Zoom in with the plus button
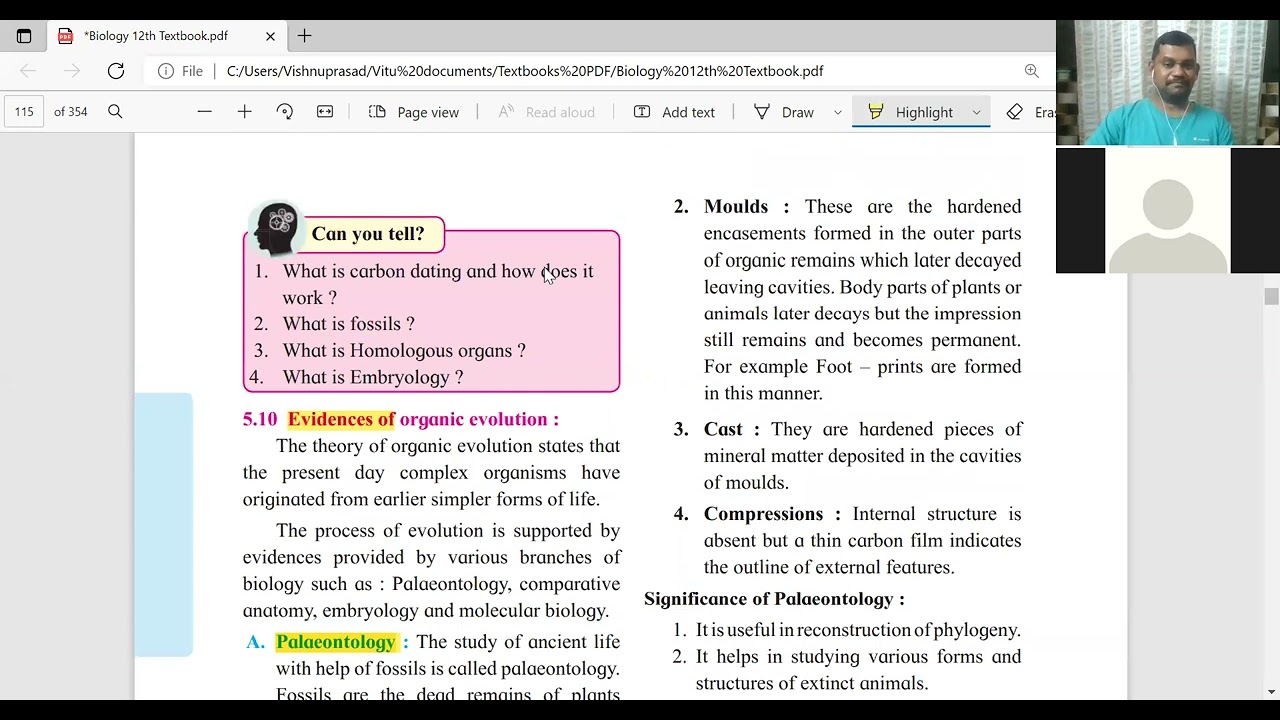The width and height of the screenshot is (1280, 720). point(244,112)
